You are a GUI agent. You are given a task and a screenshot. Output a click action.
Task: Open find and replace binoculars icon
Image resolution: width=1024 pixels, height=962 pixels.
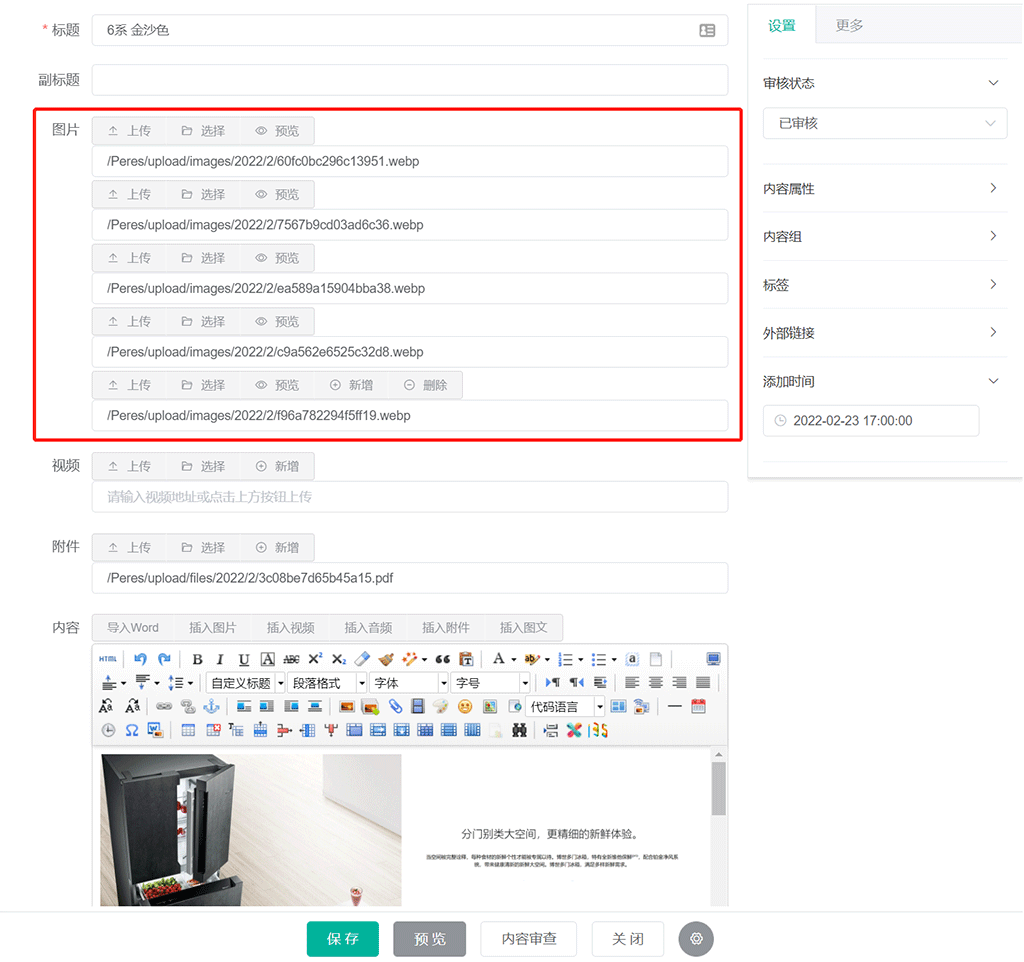519,731
